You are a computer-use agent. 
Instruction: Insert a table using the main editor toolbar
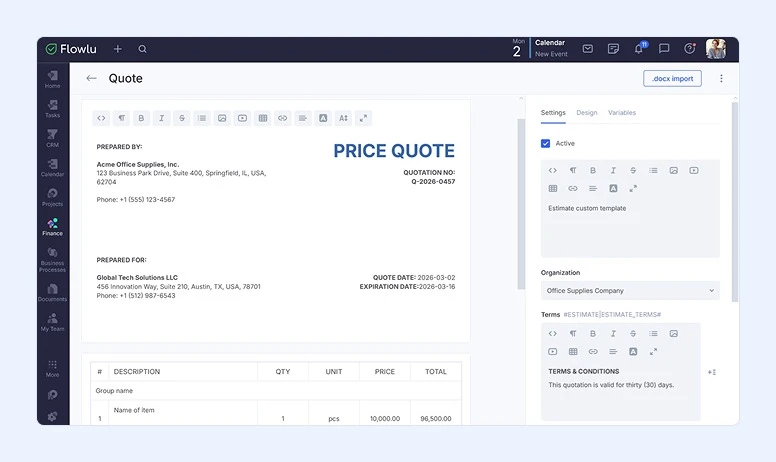click(262, 118)
